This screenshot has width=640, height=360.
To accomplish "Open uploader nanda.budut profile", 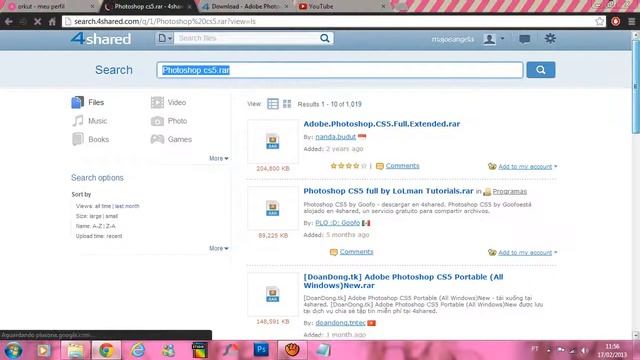I will 336,137.
